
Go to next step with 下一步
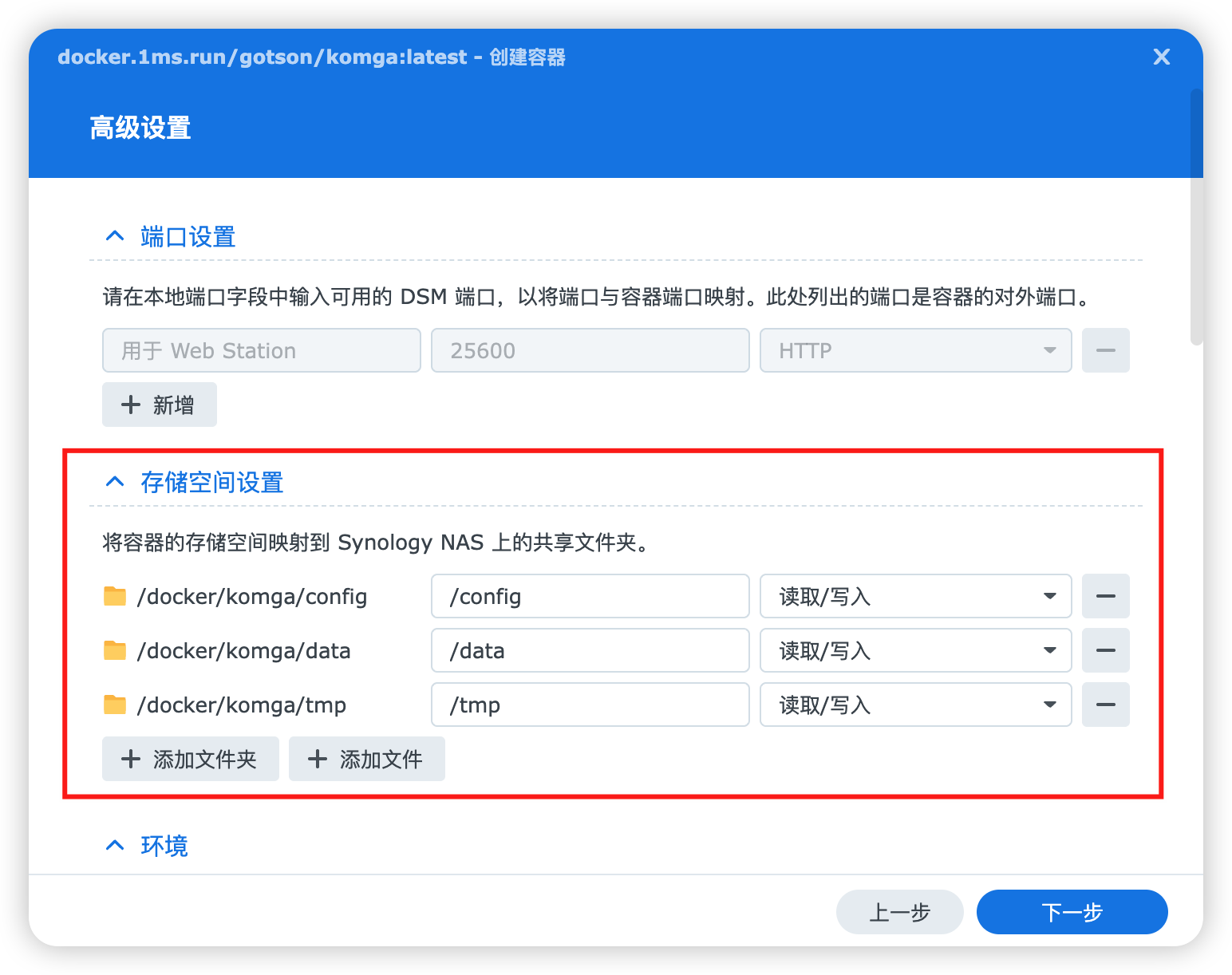1072,912
